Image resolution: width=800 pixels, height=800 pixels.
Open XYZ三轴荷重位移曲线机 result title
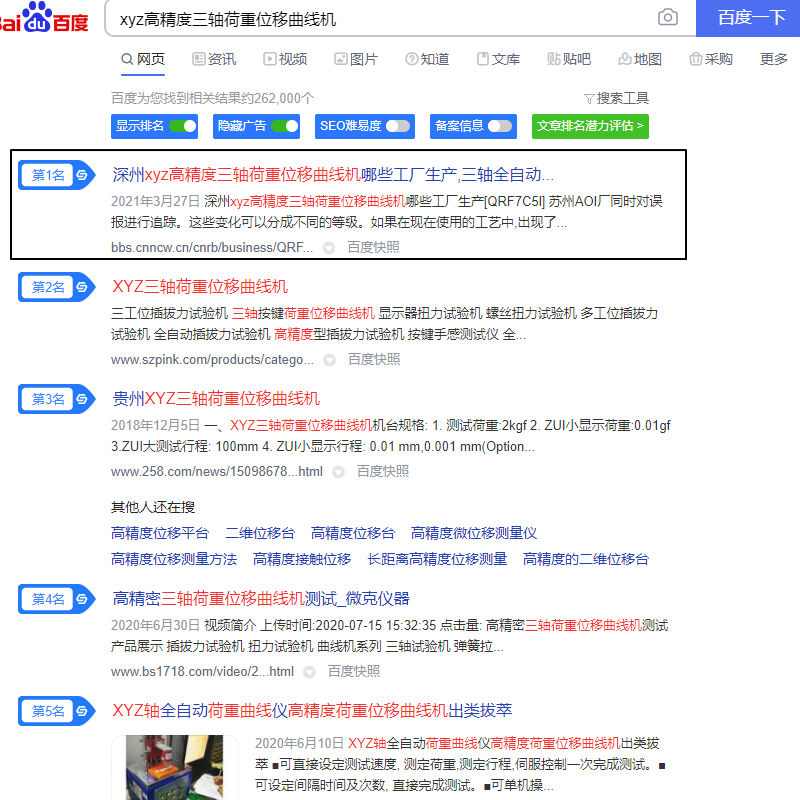200,287
